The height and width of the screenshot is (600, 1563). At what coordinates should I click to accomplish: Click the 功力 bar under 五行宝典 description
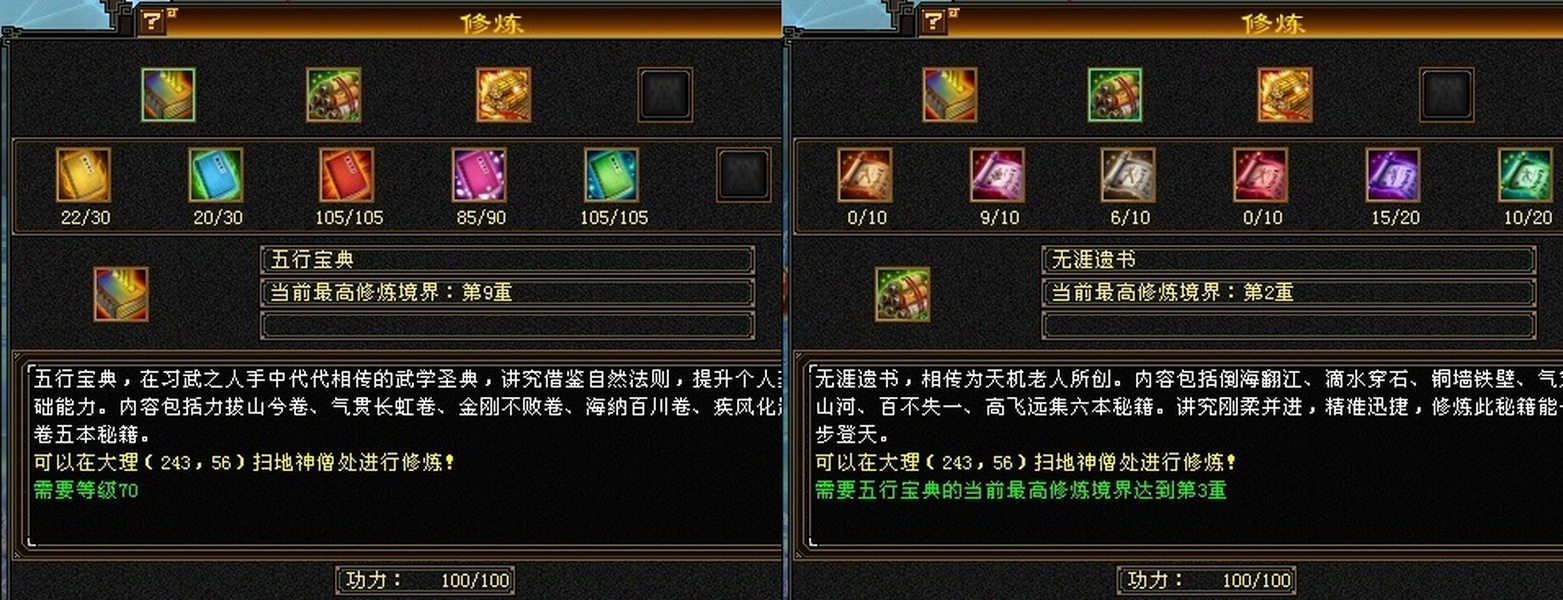pyautogui.click(x=425, y=580)
